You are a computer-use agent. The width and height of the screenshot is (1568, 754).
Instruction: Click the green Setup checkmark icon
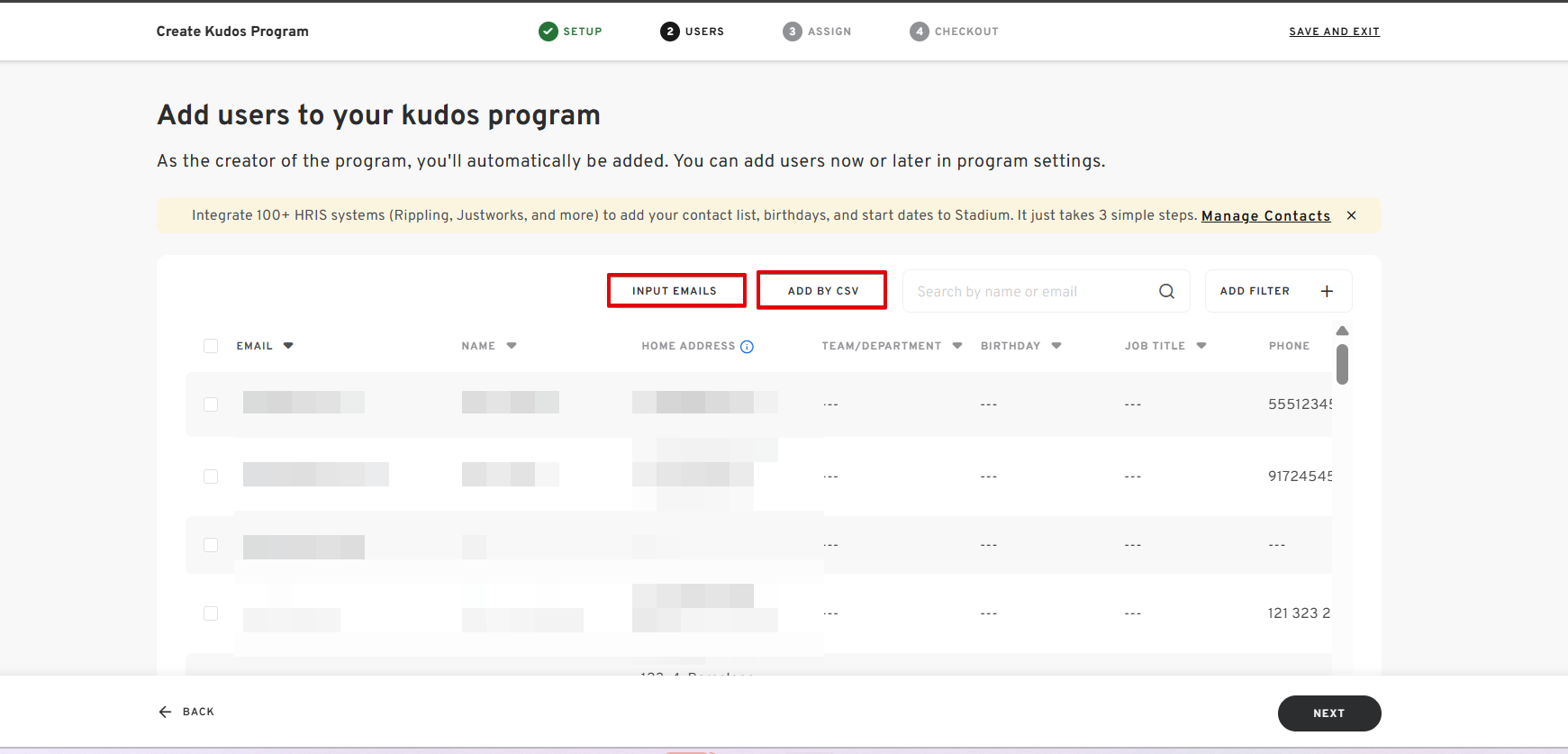pyautogui.click(x=548, y=32)
